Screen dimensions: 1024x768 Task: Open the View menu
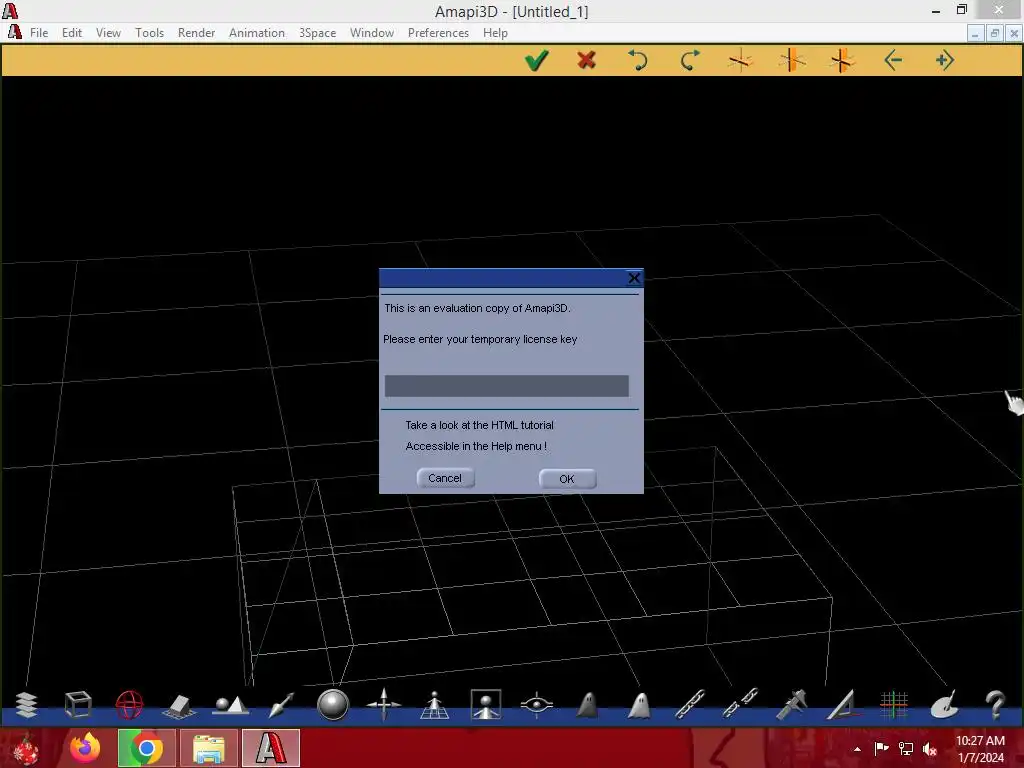coord(108,33)
